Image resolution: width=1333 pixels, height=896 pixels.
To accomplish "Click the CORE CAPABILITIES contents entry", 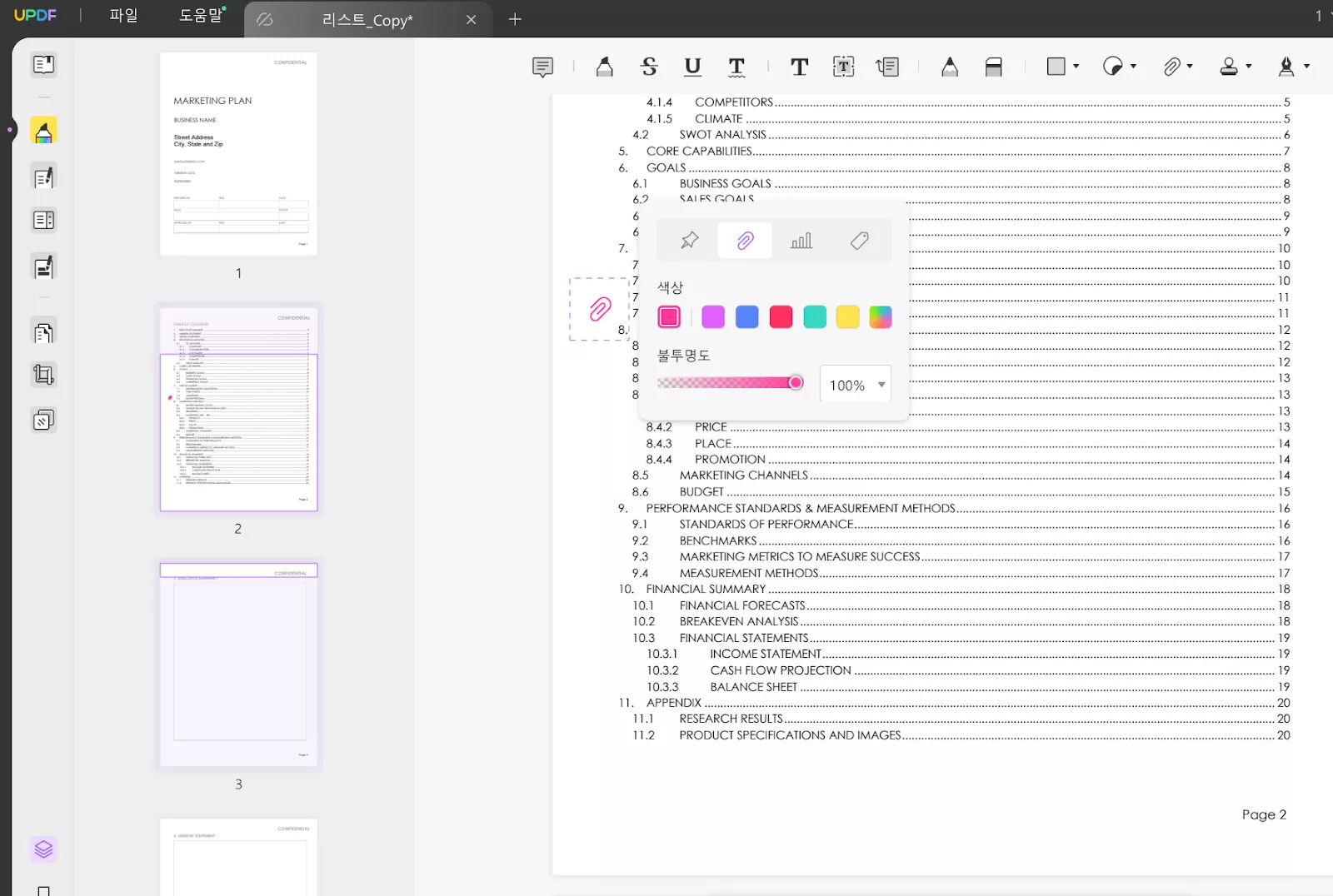I will click(699, 151).
